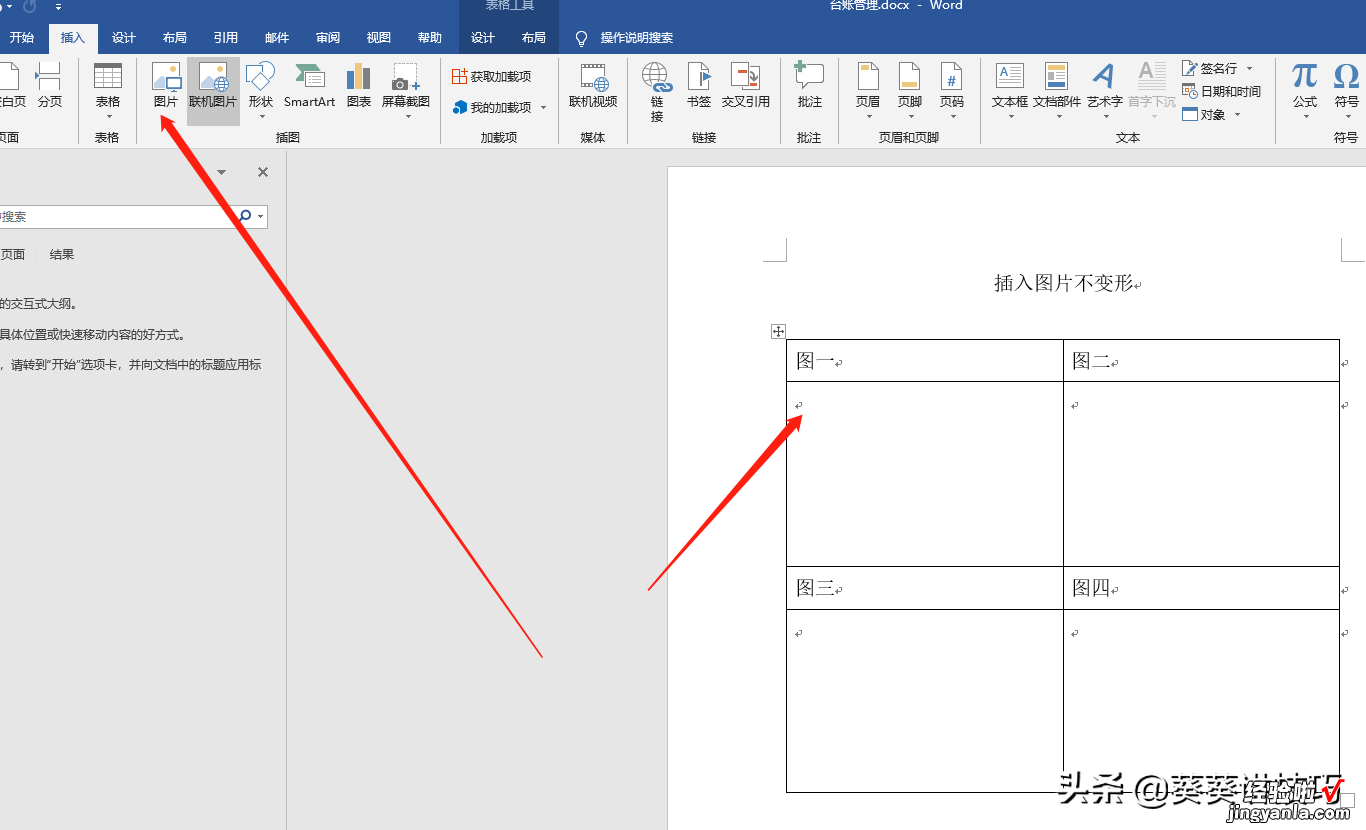Viewport: 1366px width, 830px height.
Task: Click the empty cell below 图二
Action: 1201,474
